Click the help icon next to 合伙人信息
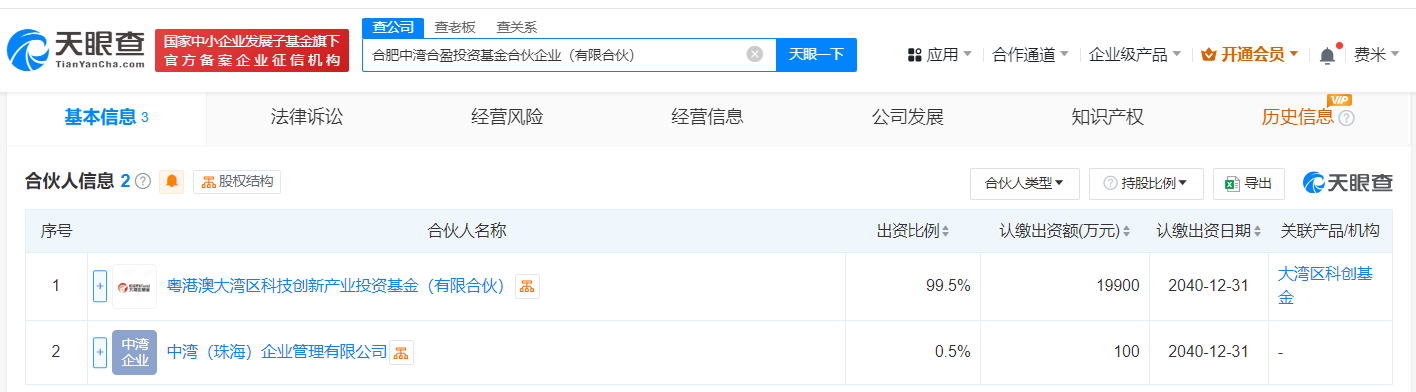 (x=143, y=181)
